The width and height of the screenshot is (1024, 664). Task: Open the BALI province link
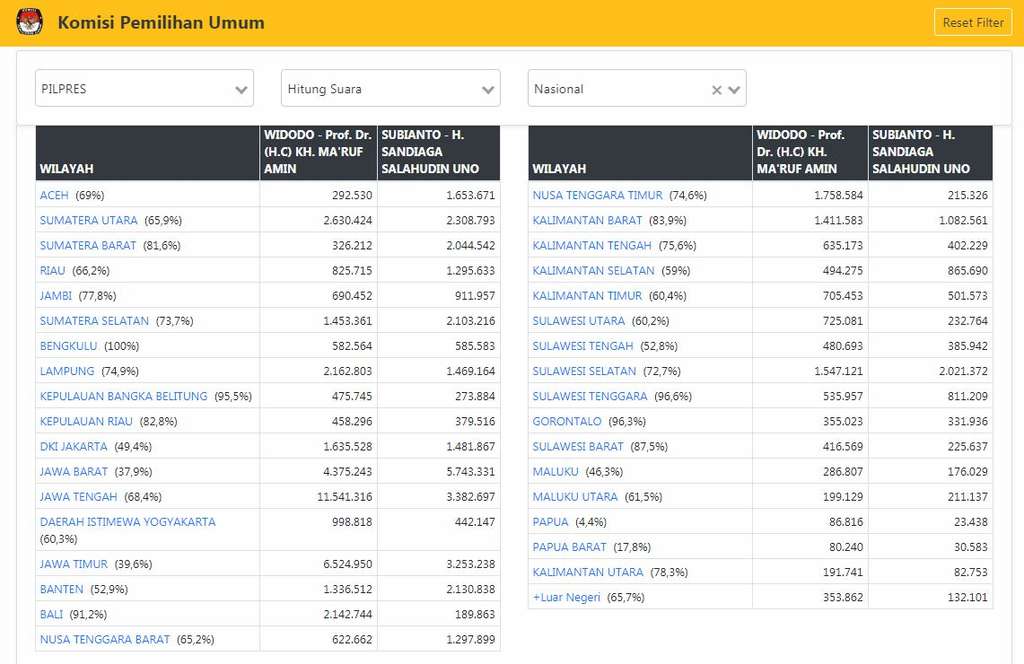[52, 614]
